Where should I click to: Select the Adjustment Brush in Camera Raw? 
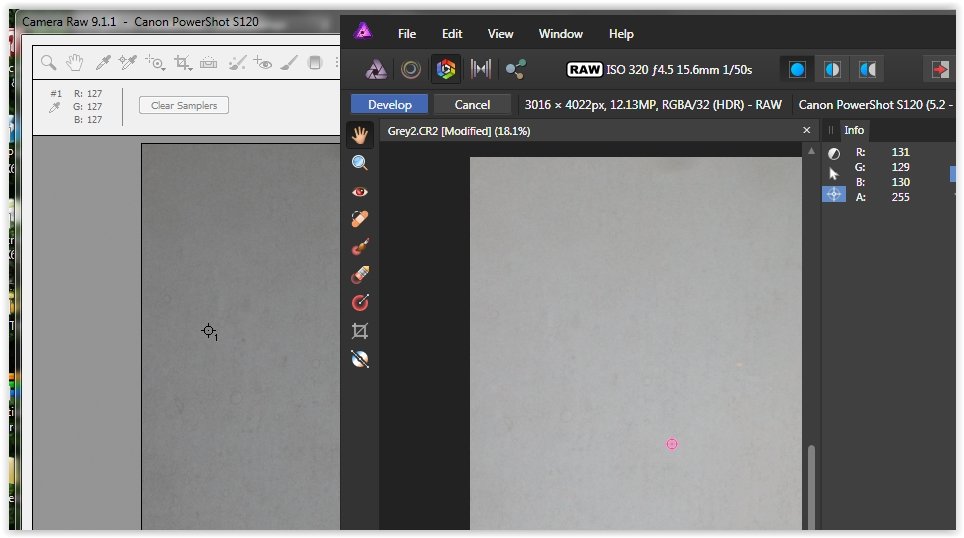pyautogui.click(x=289, y=62)
